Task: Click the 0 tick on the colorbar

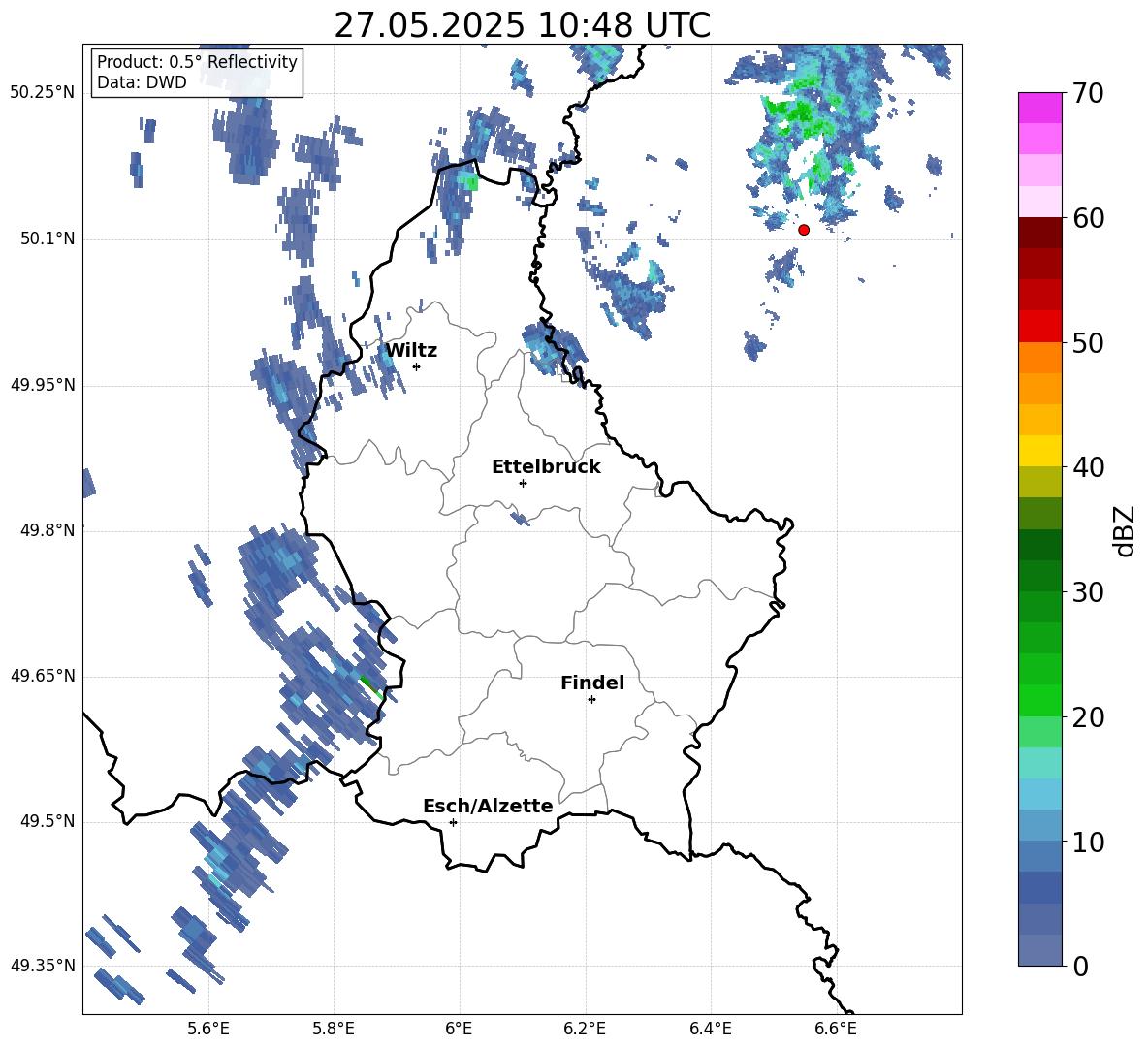Action: [1080, 967]
